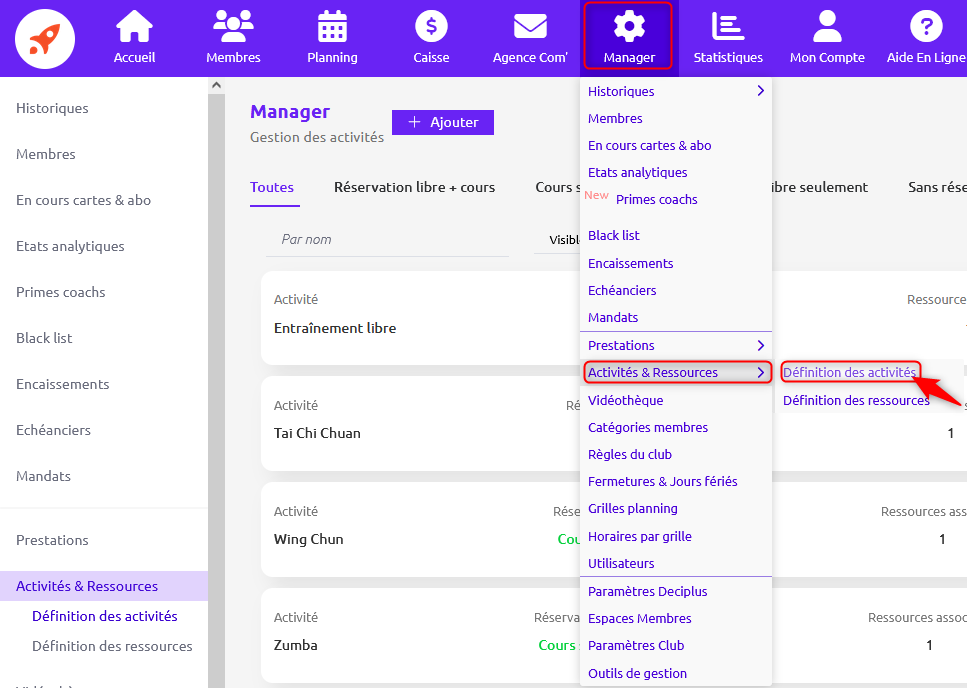Open Utilisateurs menu entry
Image resolution: width=967 pixels, height=688 pixels.
(x=621, y=563)
